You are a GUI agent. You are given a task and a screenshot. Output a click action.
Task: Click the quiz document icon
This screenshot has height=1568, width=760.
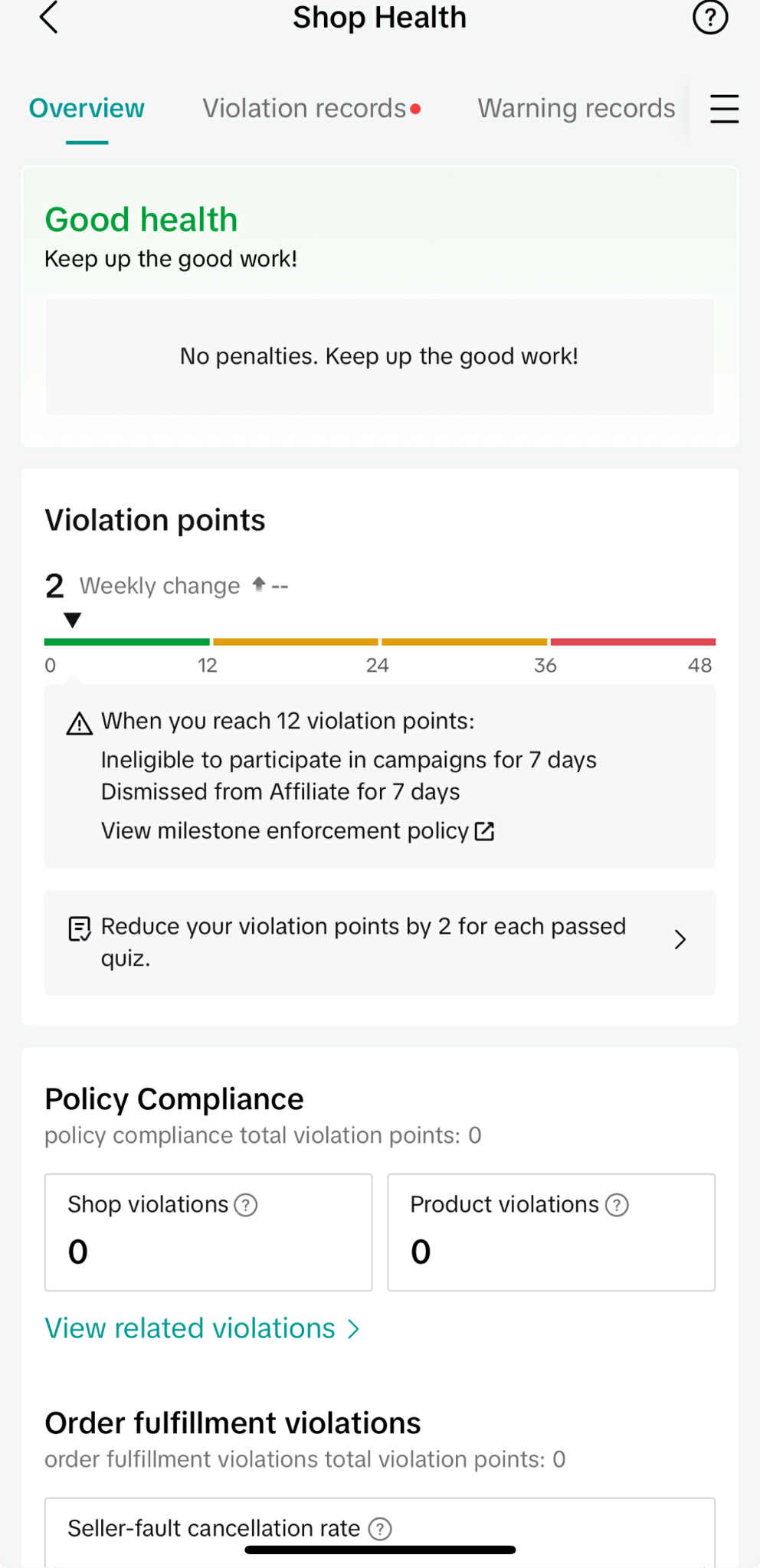(x=80, y=928)
